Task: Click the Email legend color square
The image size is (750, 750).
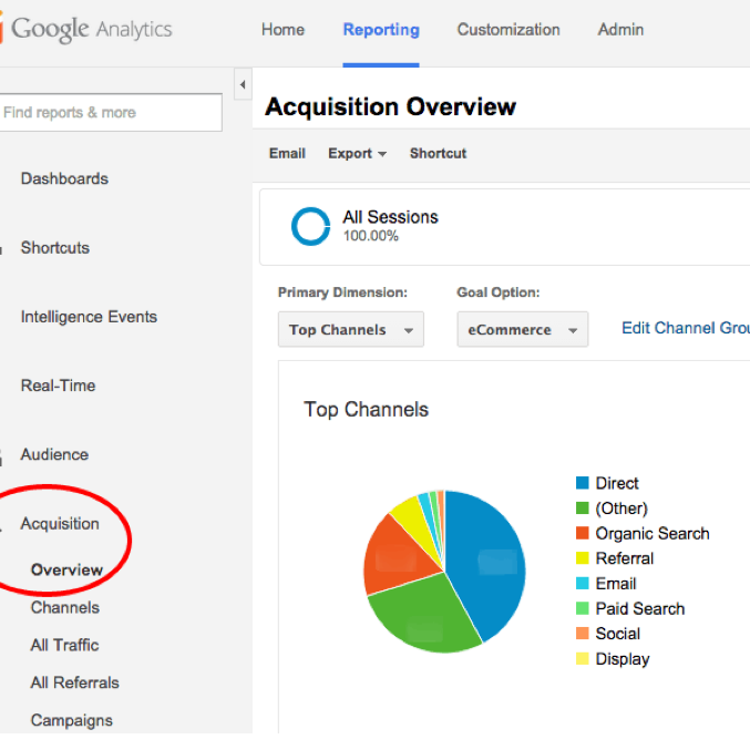Action: [582, 584]
